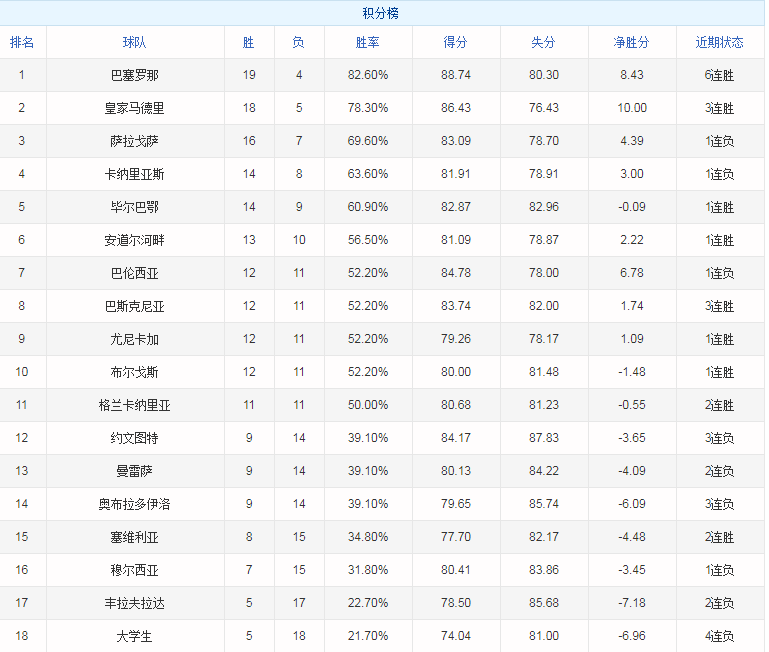The width and height of the screenshot is (769, 652).
Task: Click the 负 column header
Action: [x=298, y=42]
